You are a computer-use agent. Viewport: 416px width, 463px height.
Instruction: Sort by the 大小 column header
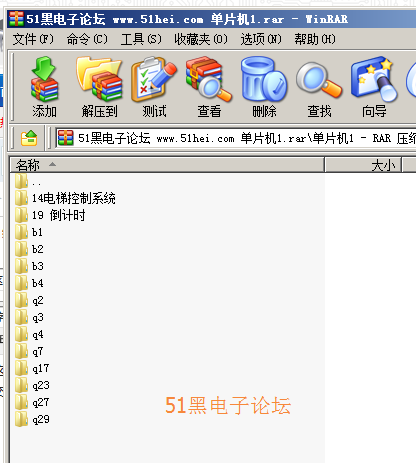[363, 165]
